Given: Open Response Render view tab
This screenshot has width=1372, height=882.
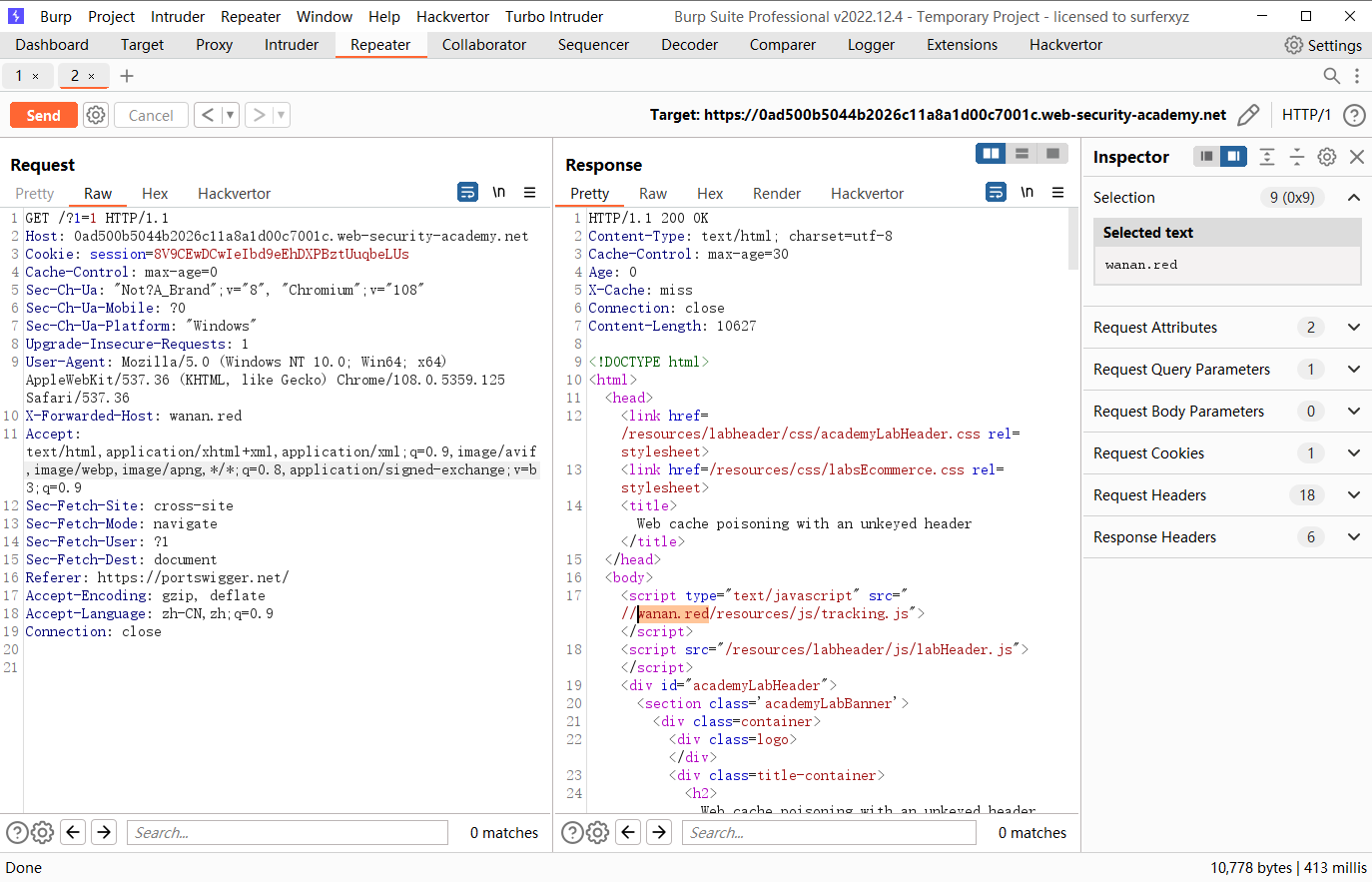Looking at the screenshot, I should 777,193.
